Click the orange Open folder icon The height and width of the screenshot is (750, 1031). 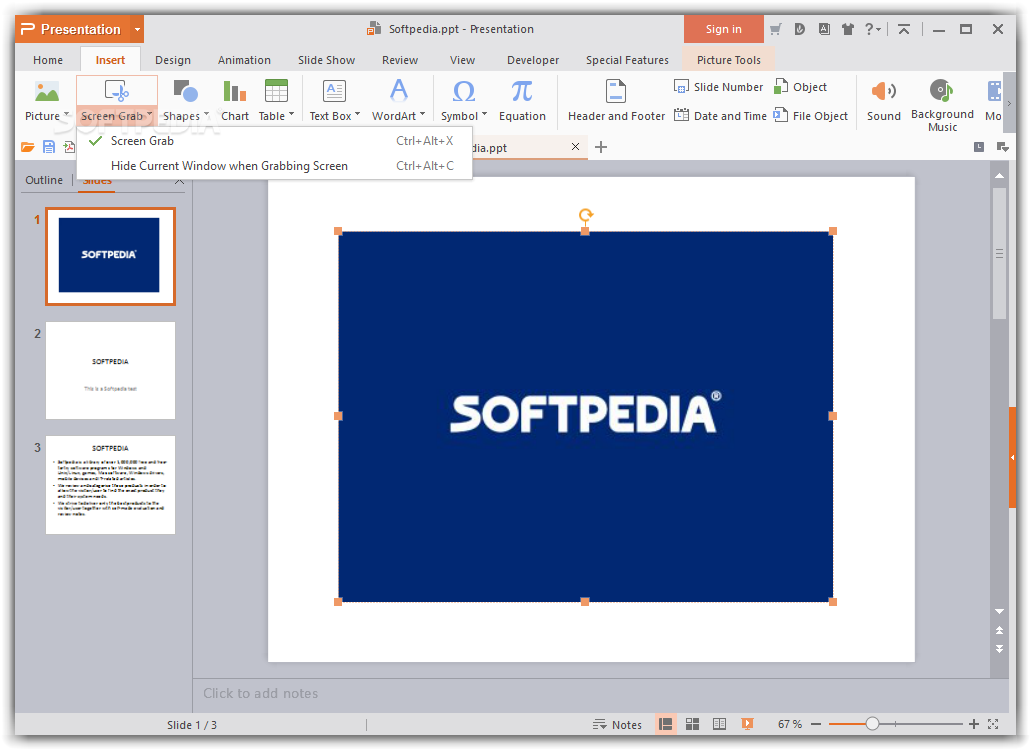[28, 147]
